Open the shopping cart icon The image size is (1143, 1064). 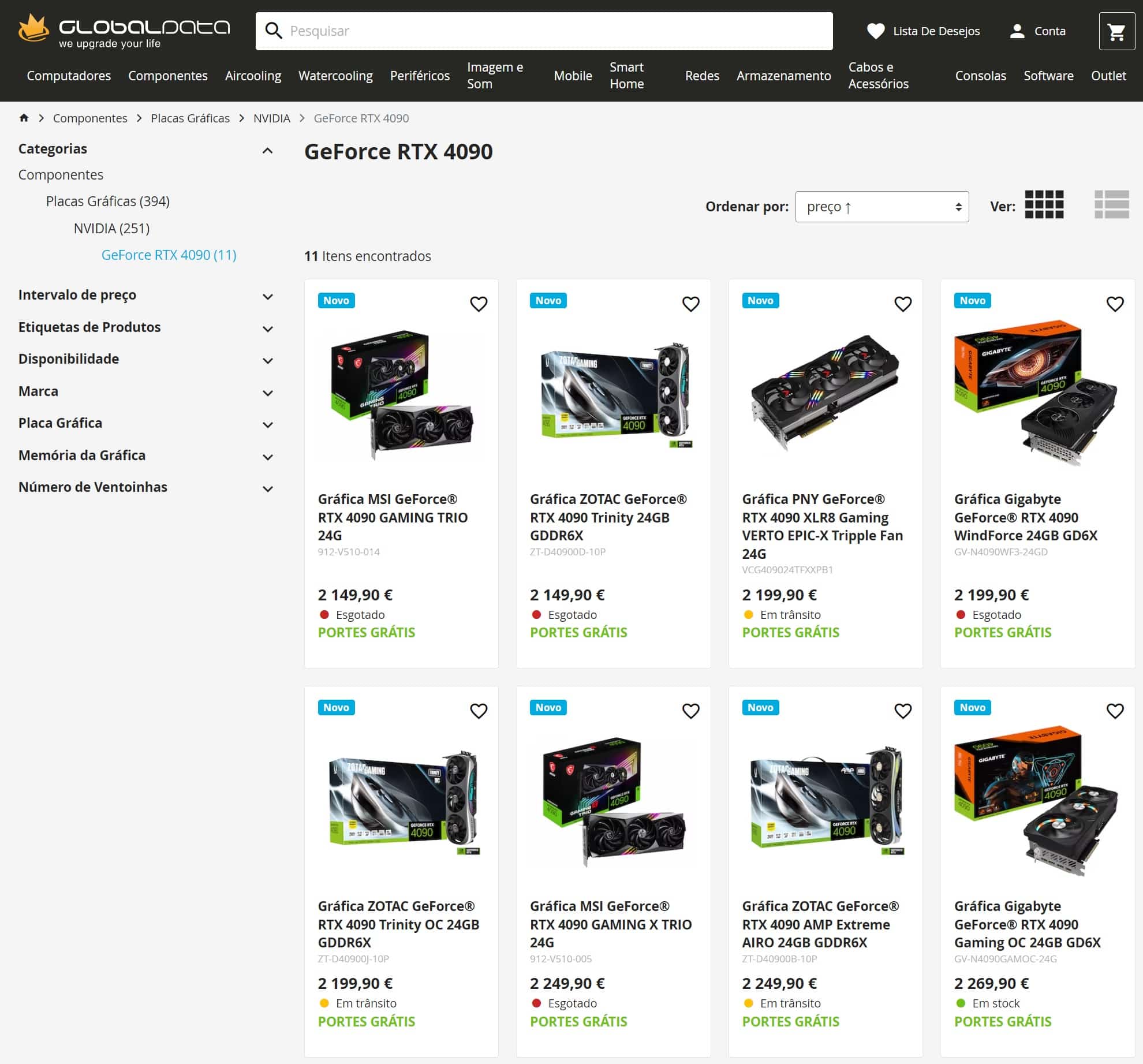pyautogui.click(x=1116, y=32)
